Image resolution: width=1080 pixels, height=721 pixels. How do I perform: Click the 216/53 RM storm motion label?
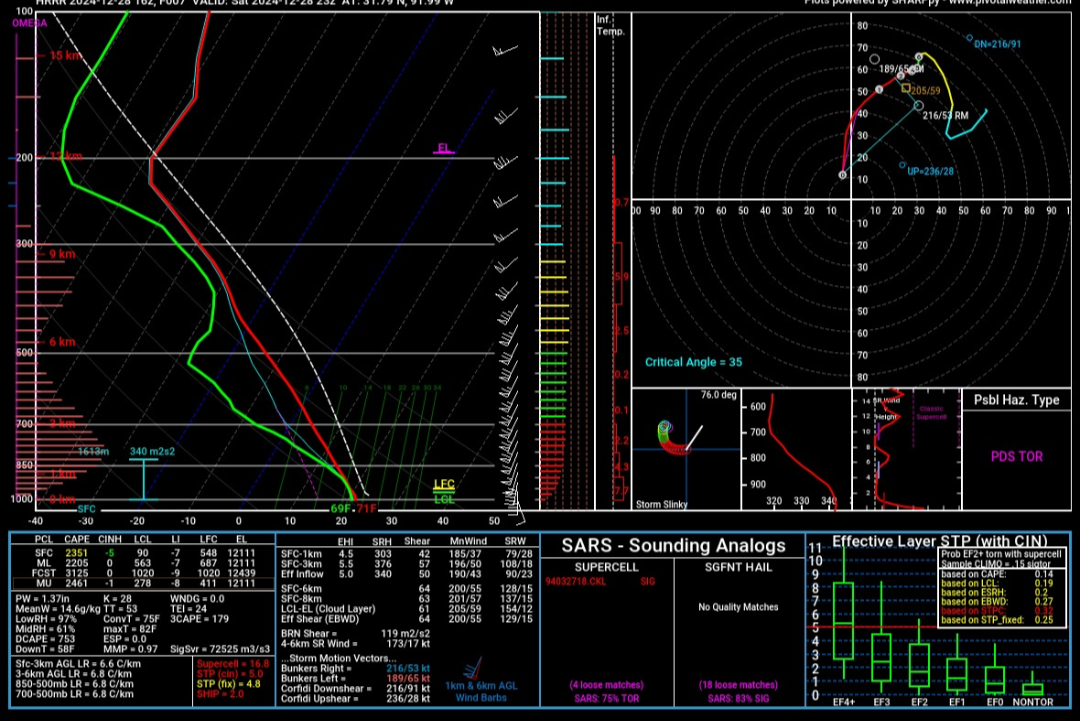click(x=946, y=115)
